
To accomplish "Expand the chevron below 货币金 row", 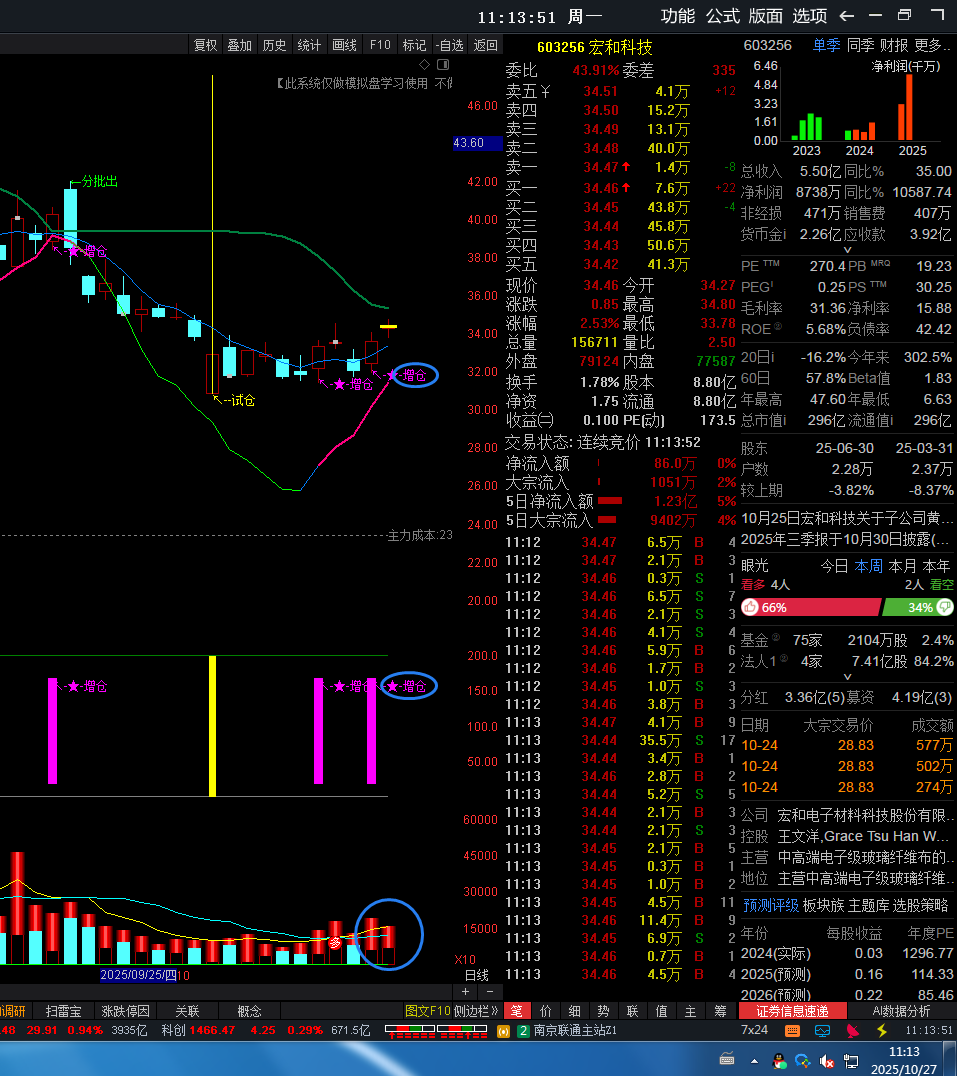I will click(x=848, y=251).
